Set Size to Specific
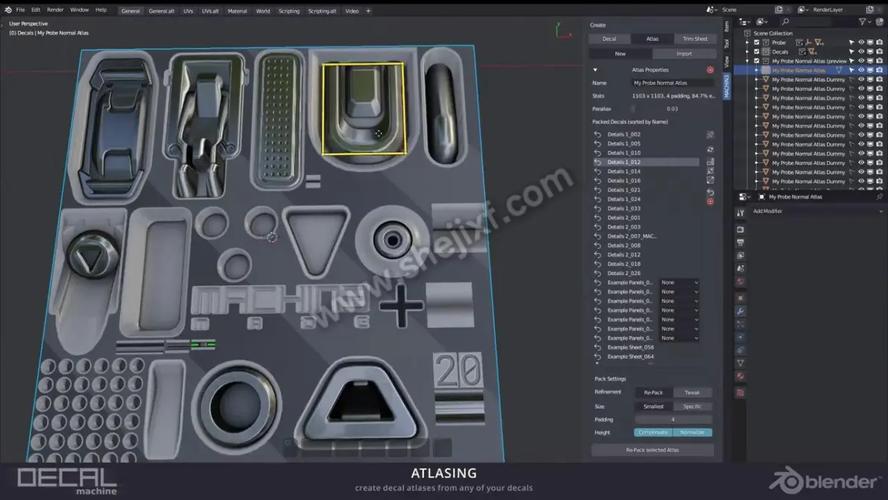 pyautogui.click(x=692, y=406)
